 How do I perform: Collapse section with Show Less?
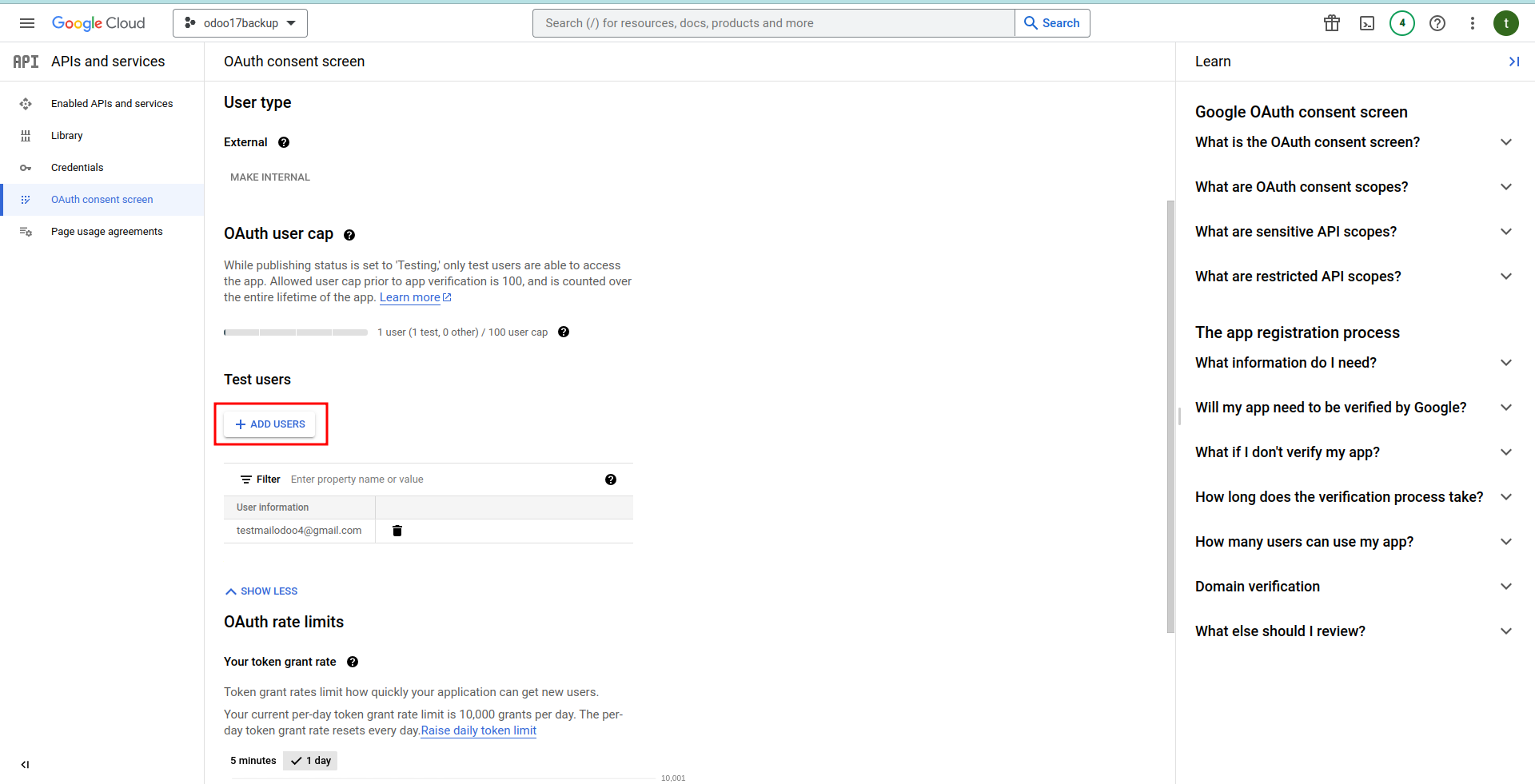(261, 591)
